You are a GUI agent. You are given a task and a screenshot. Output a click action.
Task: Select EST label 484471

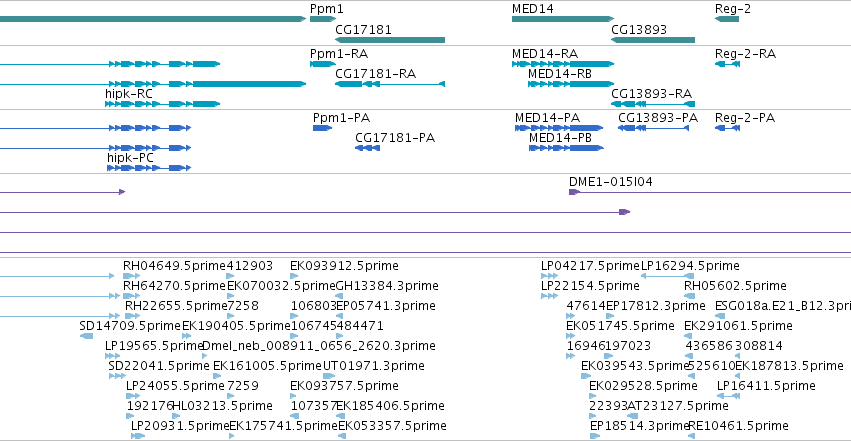tap(360, 326)
